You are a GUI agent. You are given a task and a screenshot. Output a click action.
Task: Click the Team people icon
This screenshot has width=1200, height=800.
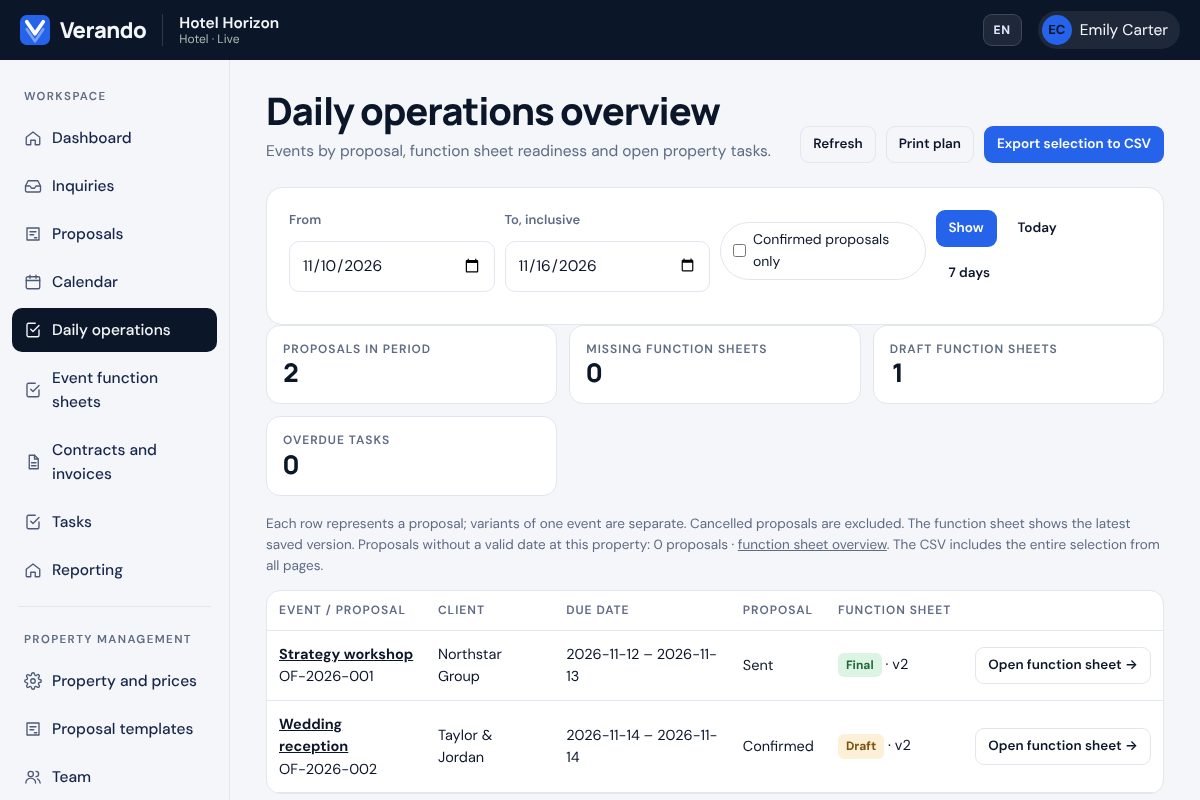33,777
